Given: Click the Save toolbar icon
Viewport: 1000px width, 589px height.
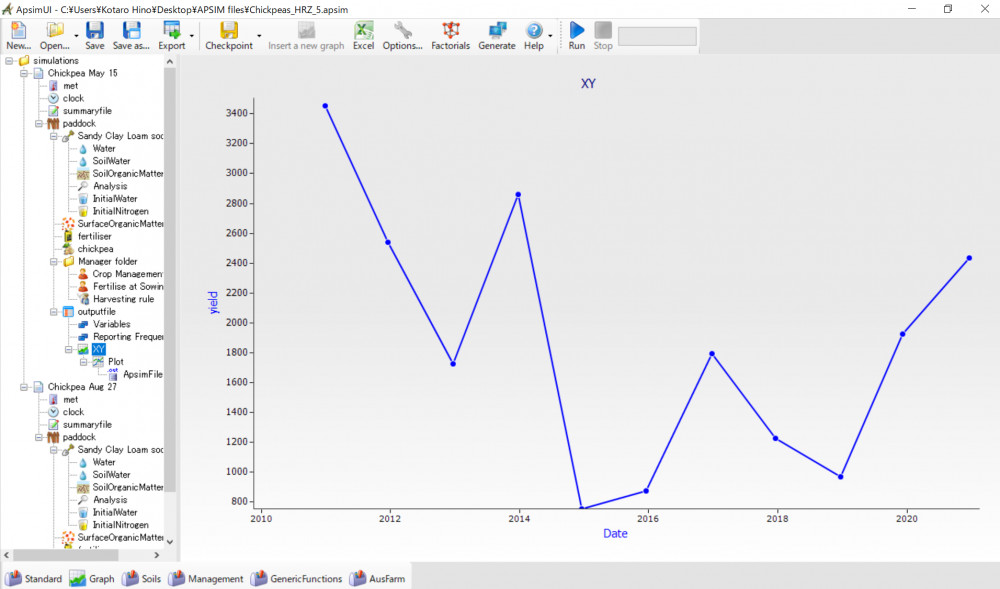Looking at the screenshot, I should [94, 31].
